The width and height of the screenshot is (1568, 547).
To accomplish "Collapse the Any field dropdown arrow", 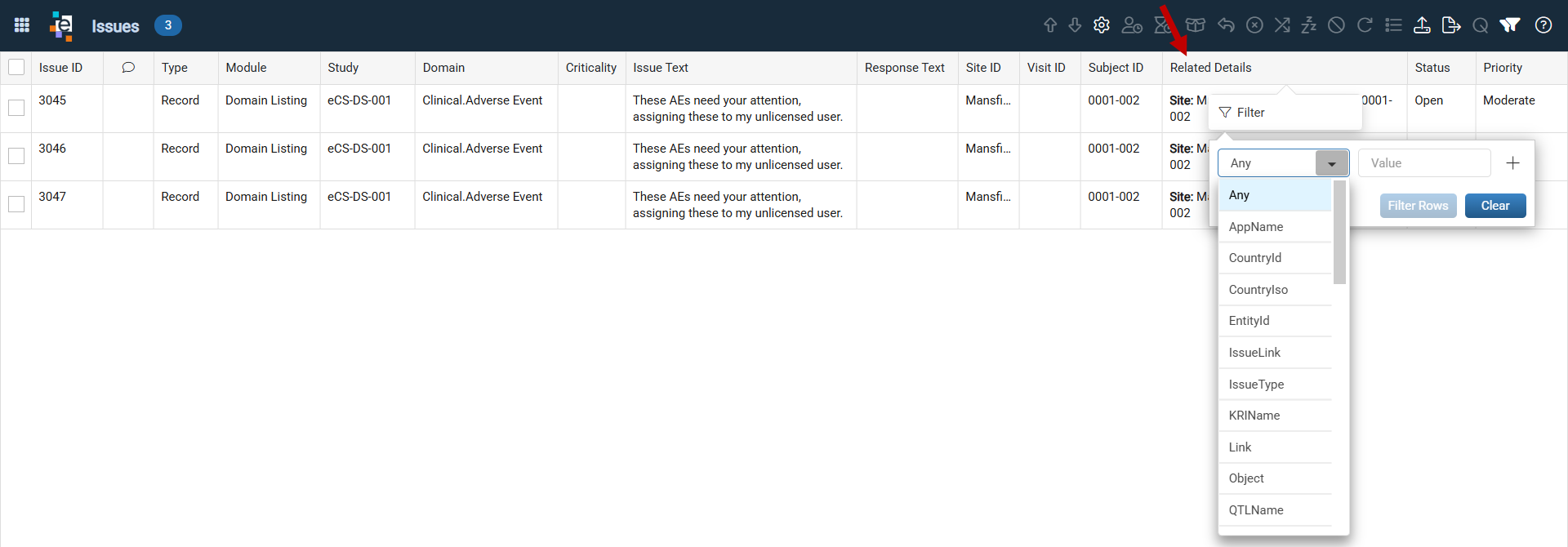I will click(x=1332, y=163).
